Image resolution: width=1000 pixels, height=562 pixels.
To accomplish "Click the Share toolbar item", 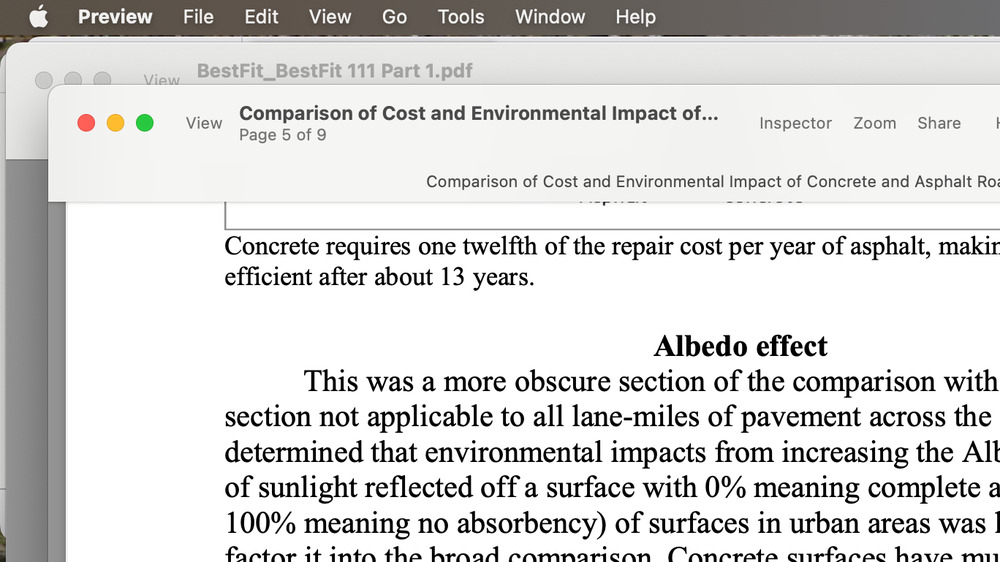I will tap(939, 123).
